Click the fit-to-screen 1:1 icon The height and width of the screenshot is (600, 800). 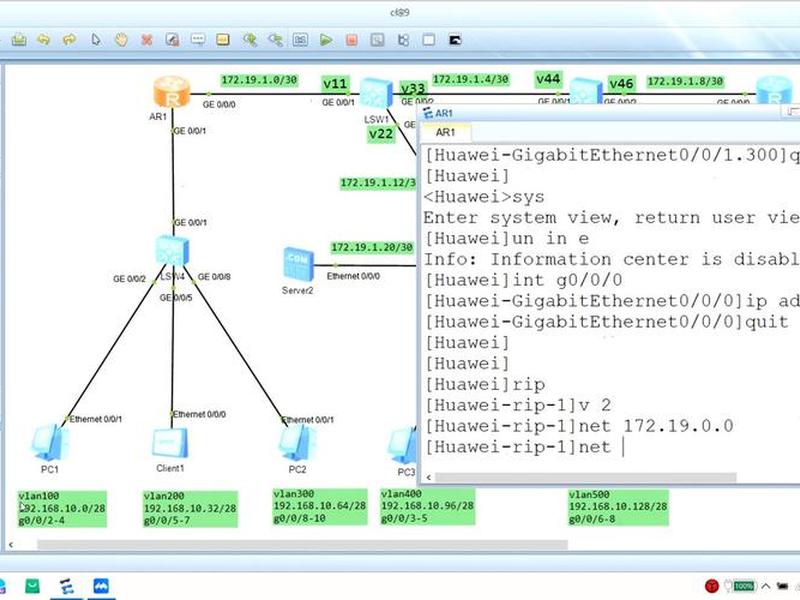300,39
